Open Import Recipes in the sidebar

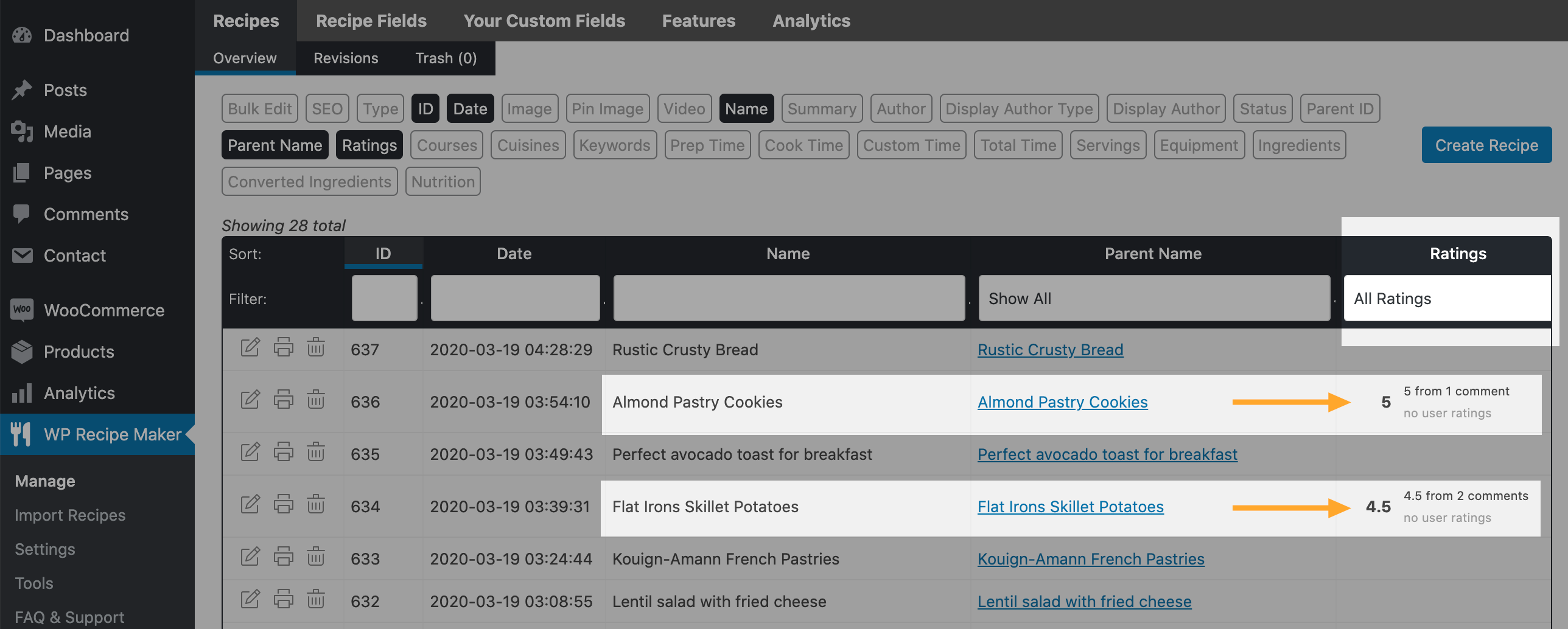click(70, 515)
